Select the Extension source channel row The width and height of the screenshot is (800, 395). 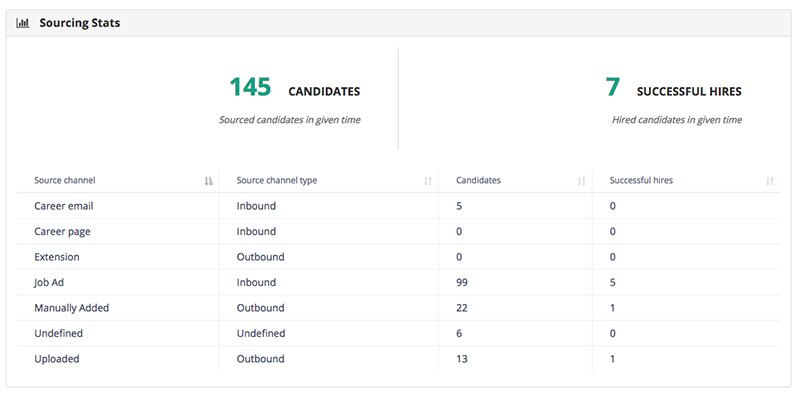398,257
